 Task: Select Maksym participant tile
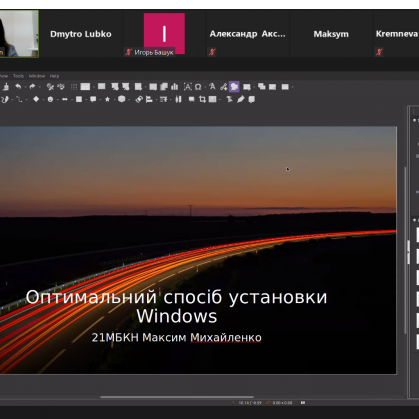pos(331,34)
